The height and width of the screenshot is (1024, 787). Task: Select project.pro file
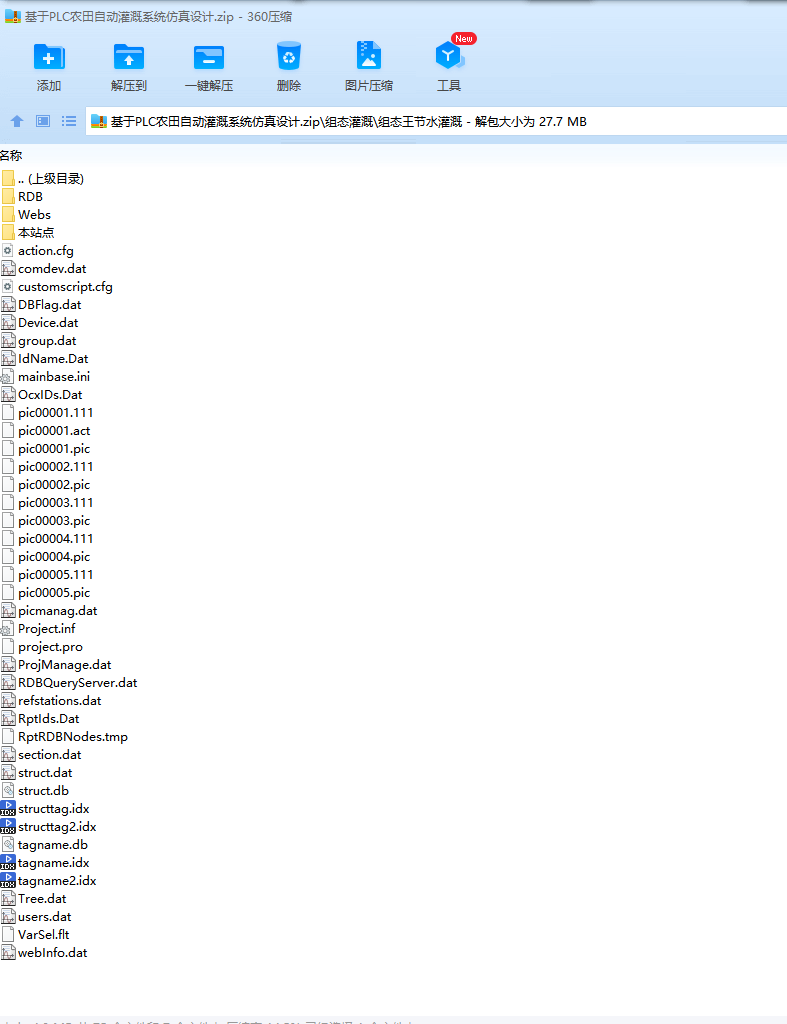coord(50,647)
